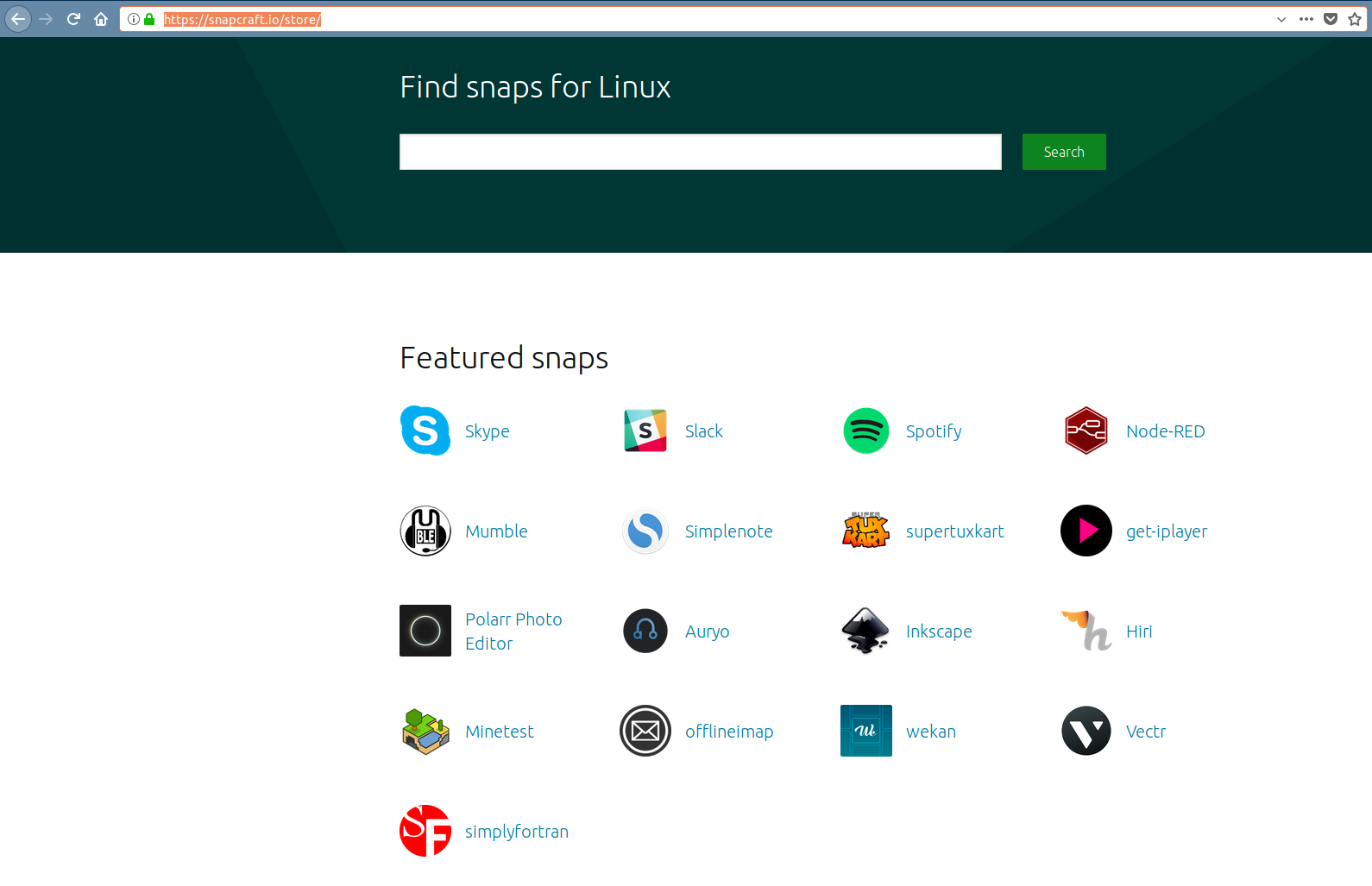The height and width of the screenshot is (886, 1372).
Task: Reload the page with the refresh icon
Action: click(73, 19)
